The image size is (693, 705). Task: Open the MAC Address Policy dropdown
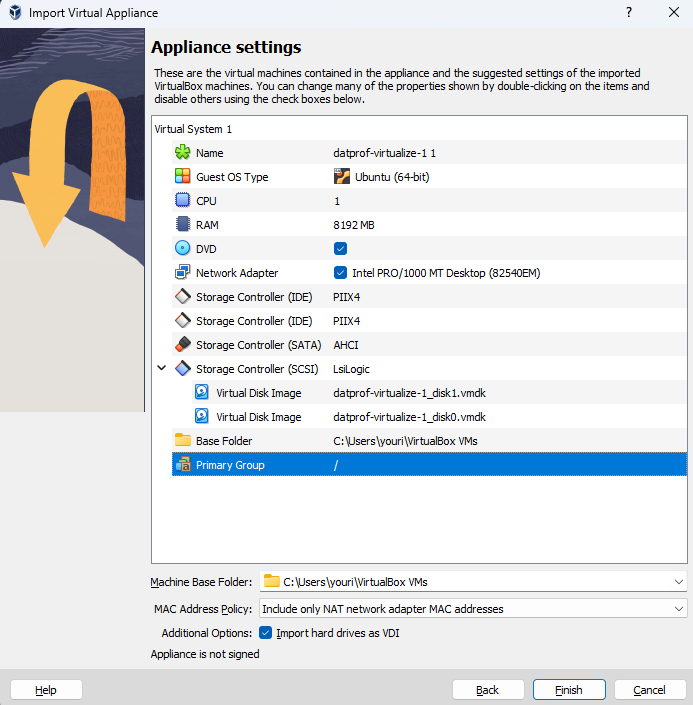679,608
